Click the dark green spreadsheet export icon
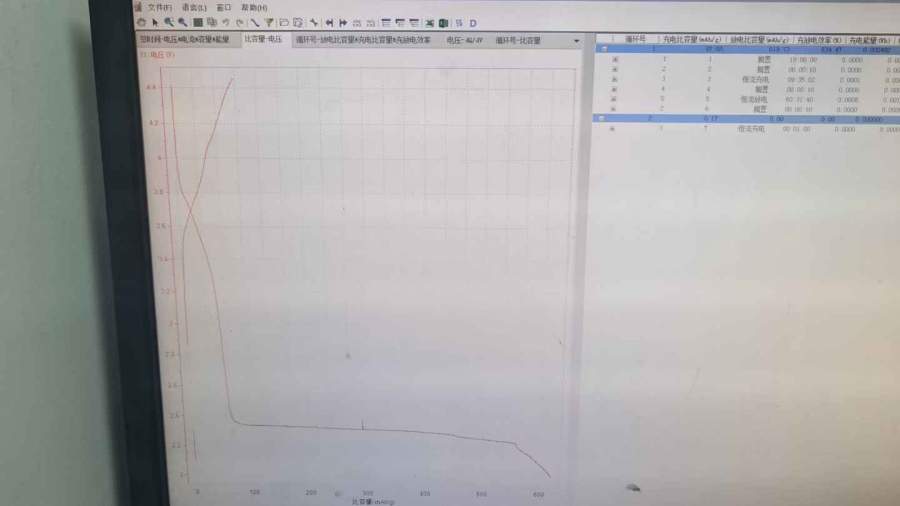900x506 pixels. point(443,23)
